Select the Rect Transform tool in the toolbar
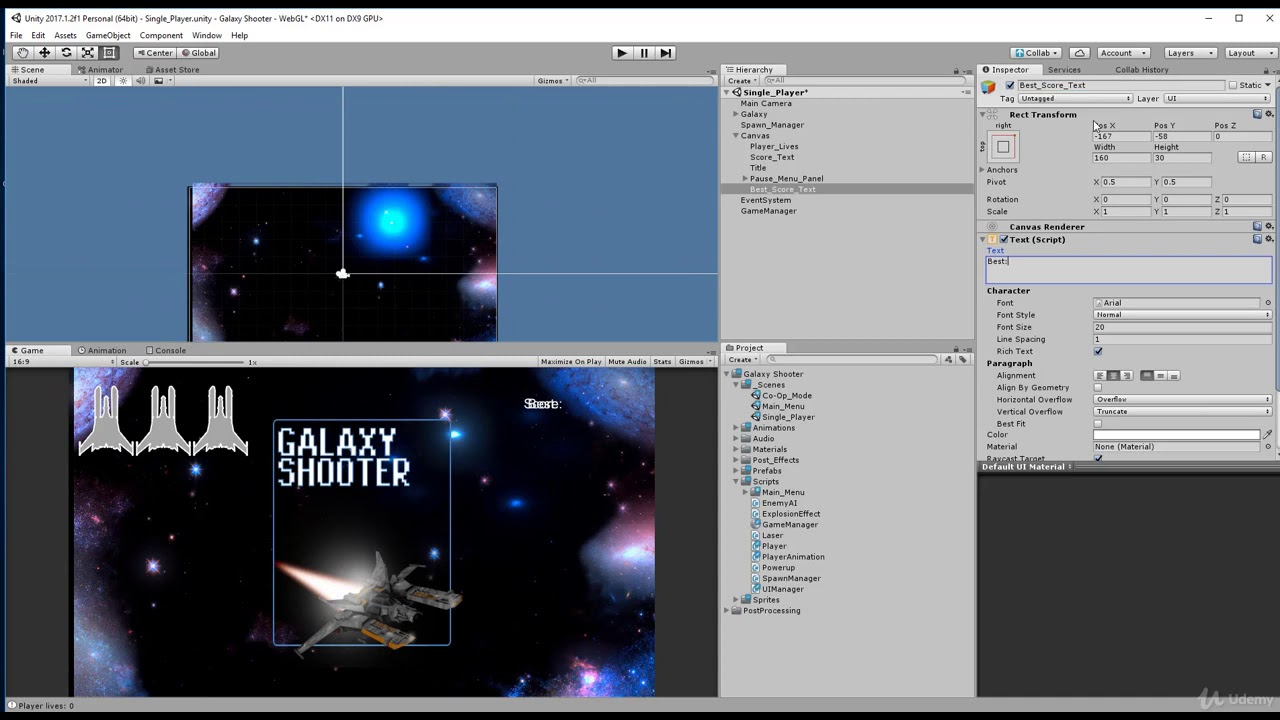The image size is (1280, 720). pyautogui.click(x=110, y=53)
